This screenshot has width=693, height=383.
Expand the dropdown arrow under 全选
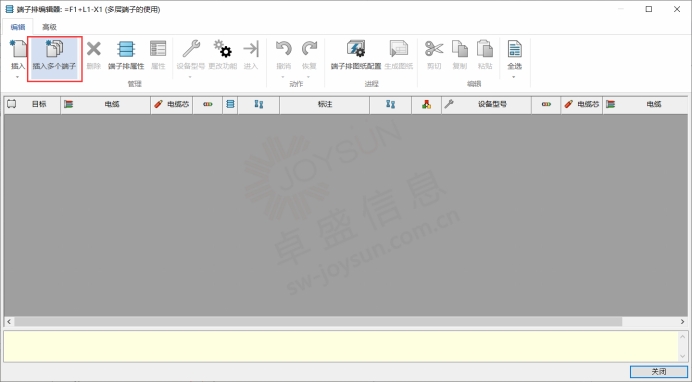514,77
